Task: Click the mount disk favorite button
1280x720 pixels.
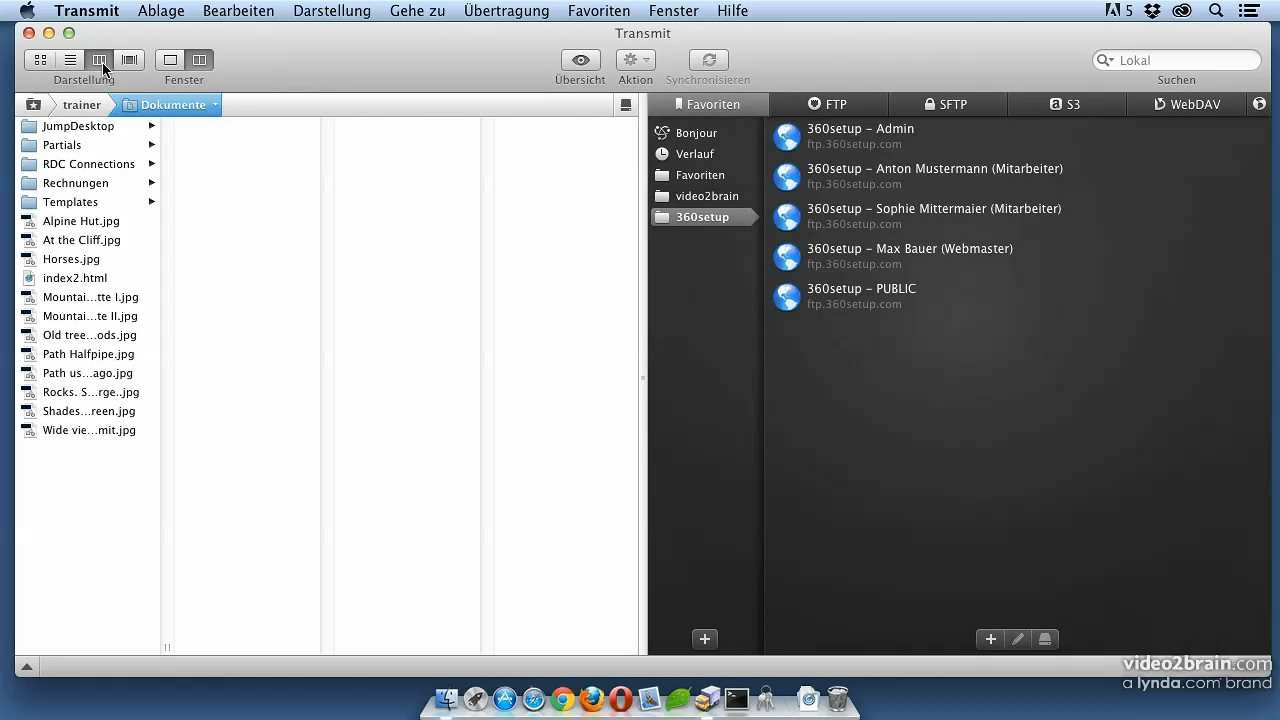Action: pos(1045,639)
